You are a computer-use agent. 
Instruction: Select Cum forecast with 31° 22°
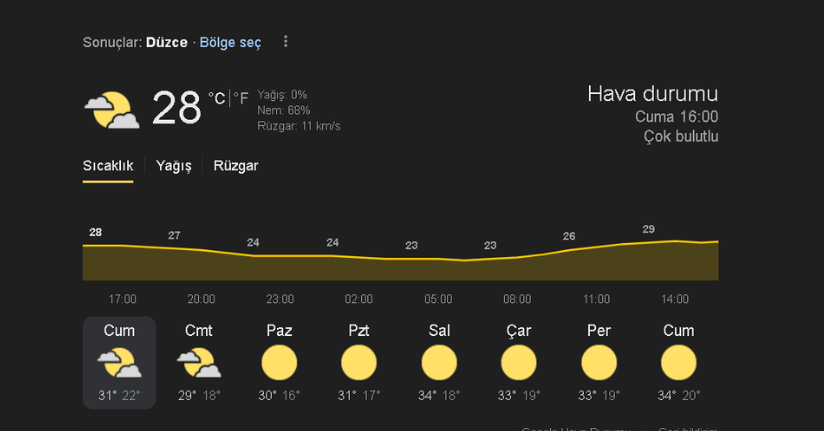[x=119, y=363]
